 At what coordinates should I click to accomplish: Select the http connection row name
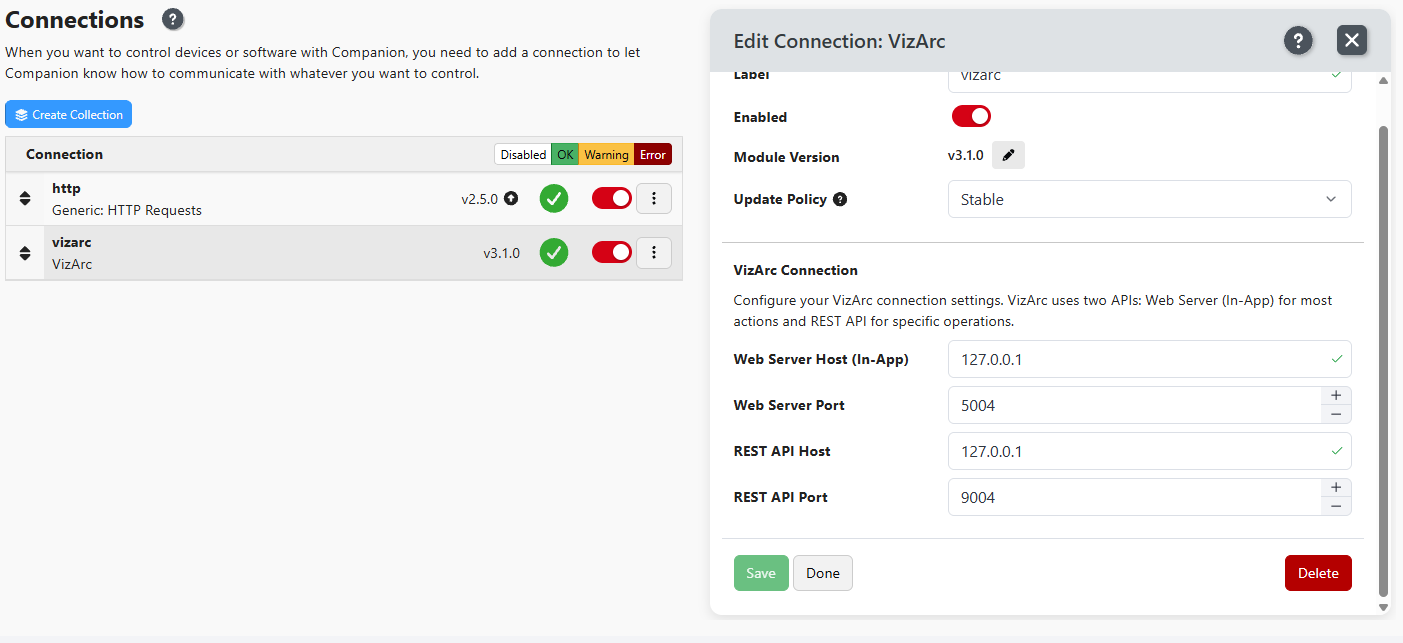(x=66, y=188)
